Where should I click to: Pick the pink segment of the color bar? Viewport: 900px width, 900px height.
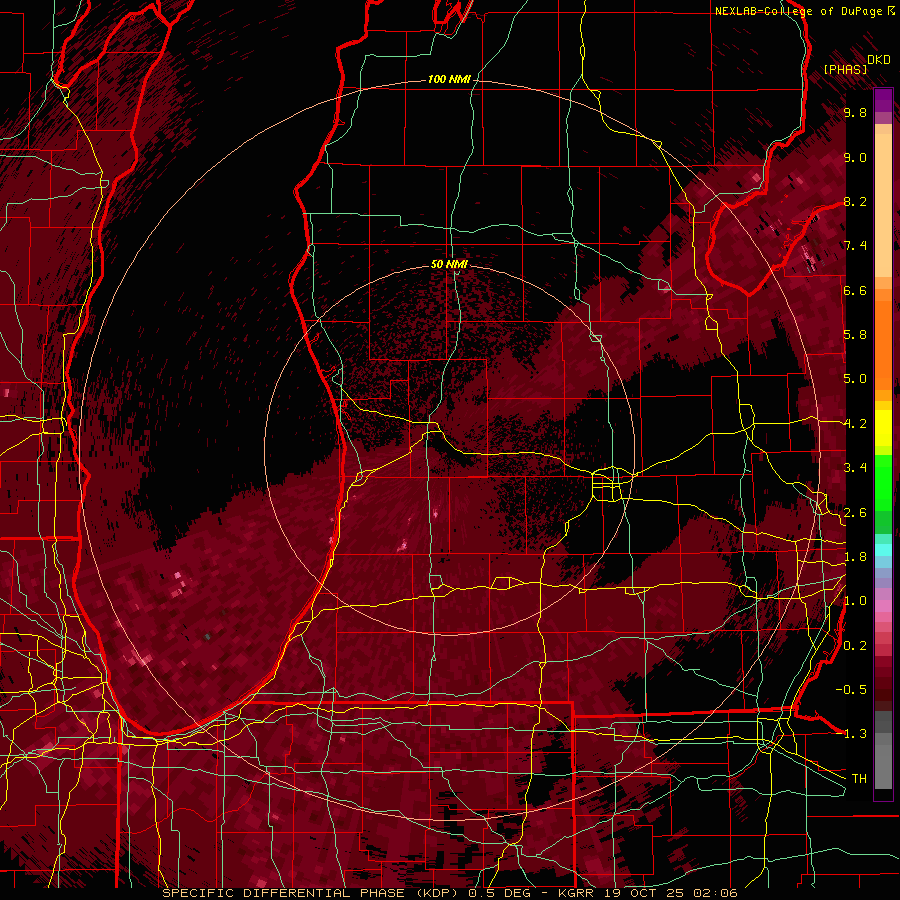click(x=883, y=606)
